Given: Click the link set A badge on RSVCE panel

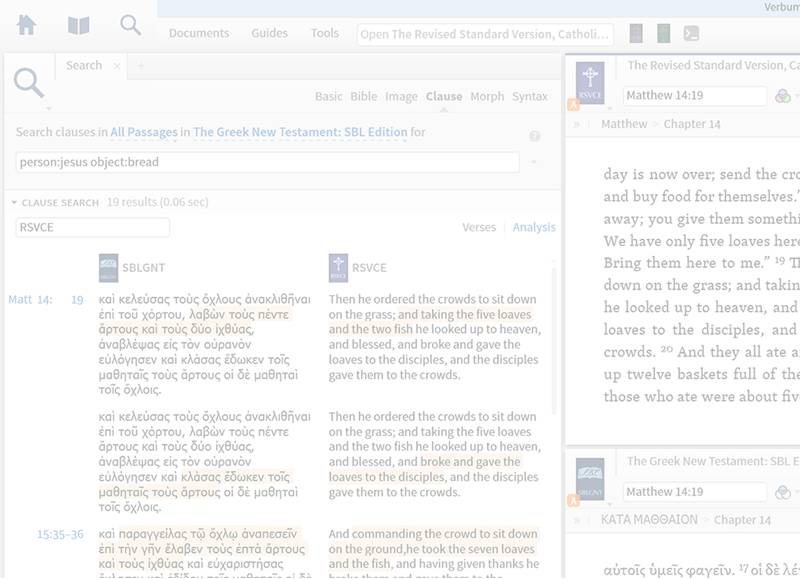Looking at the screenshot, I should (x=573, y=105).
